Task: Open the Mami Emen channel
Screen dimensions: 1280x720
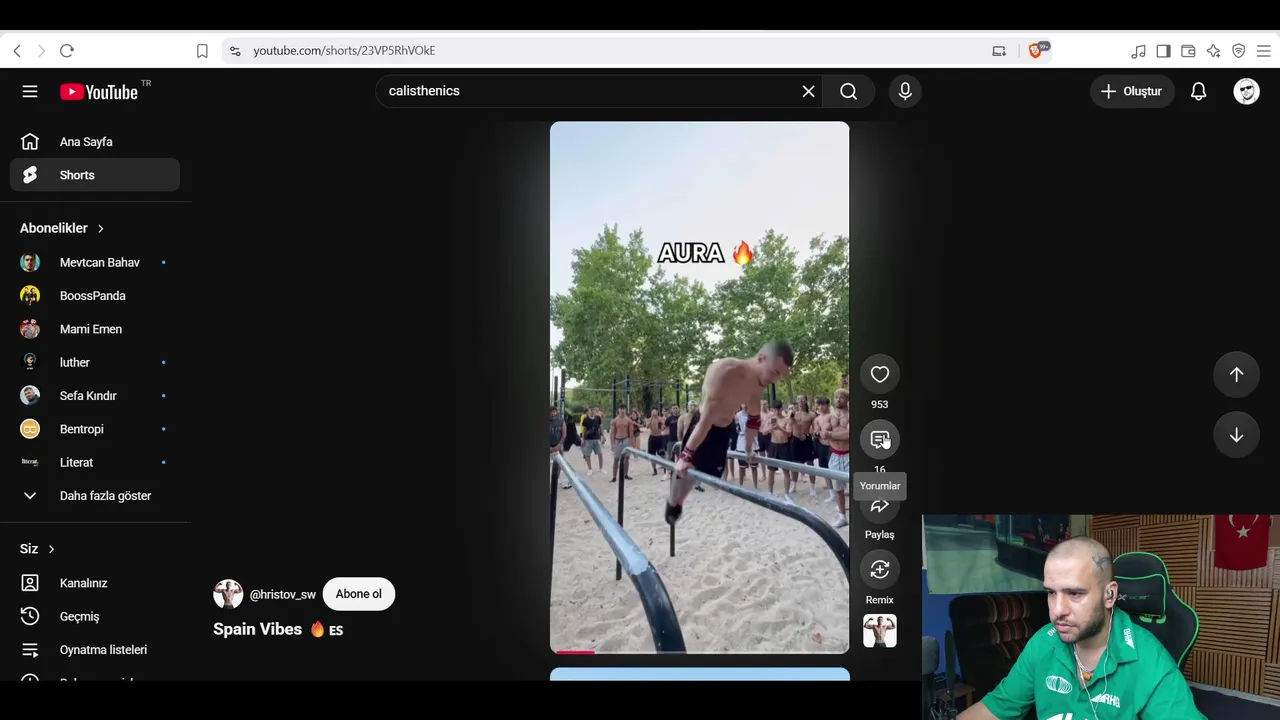Action: (x=95, y=329)
